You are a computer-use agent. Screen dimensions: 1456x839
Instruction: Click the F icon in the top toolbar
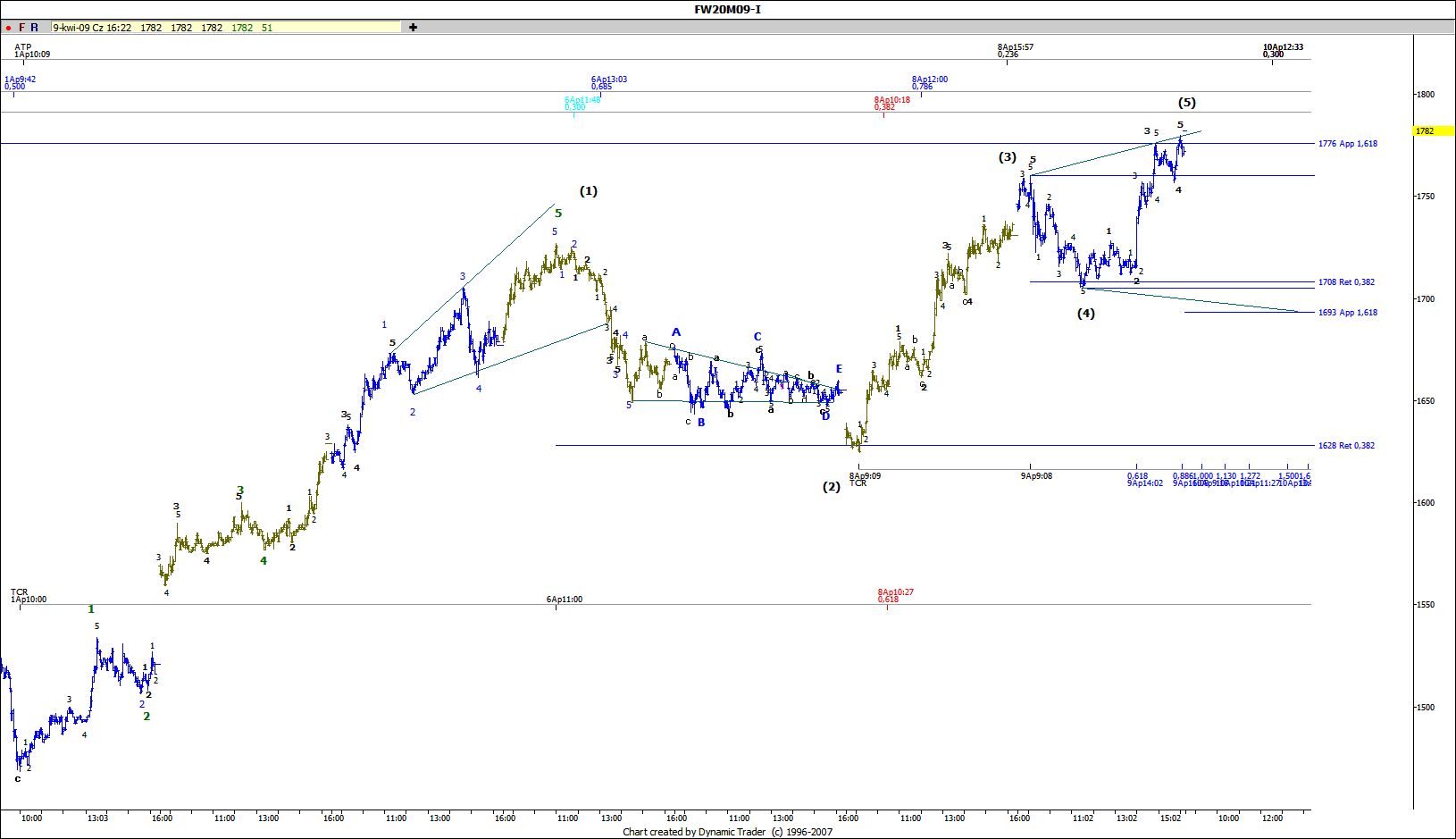(22, 28)
